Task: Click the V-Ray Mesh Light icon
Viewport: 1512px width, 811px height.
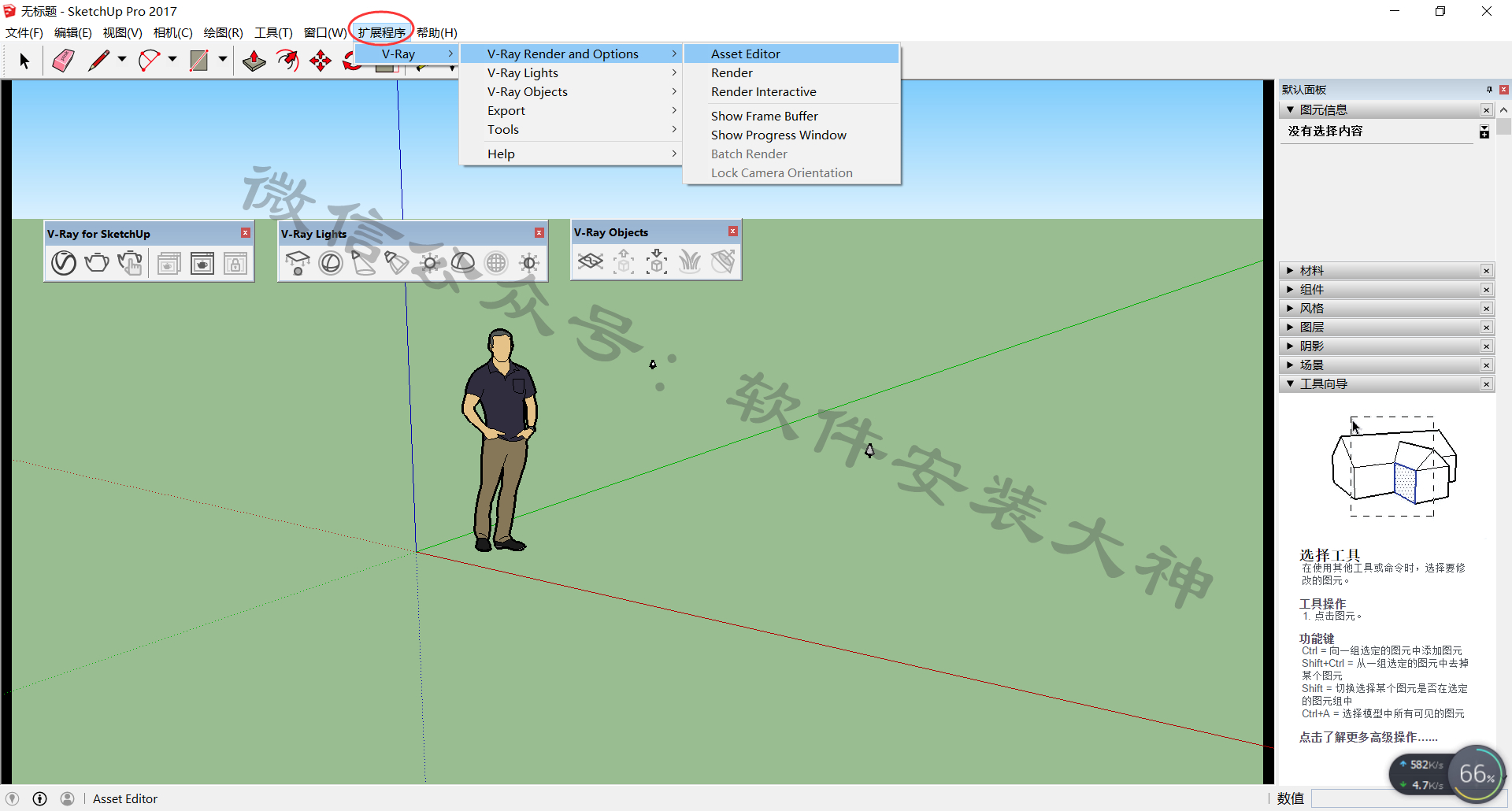Action: tap(496, 262)
